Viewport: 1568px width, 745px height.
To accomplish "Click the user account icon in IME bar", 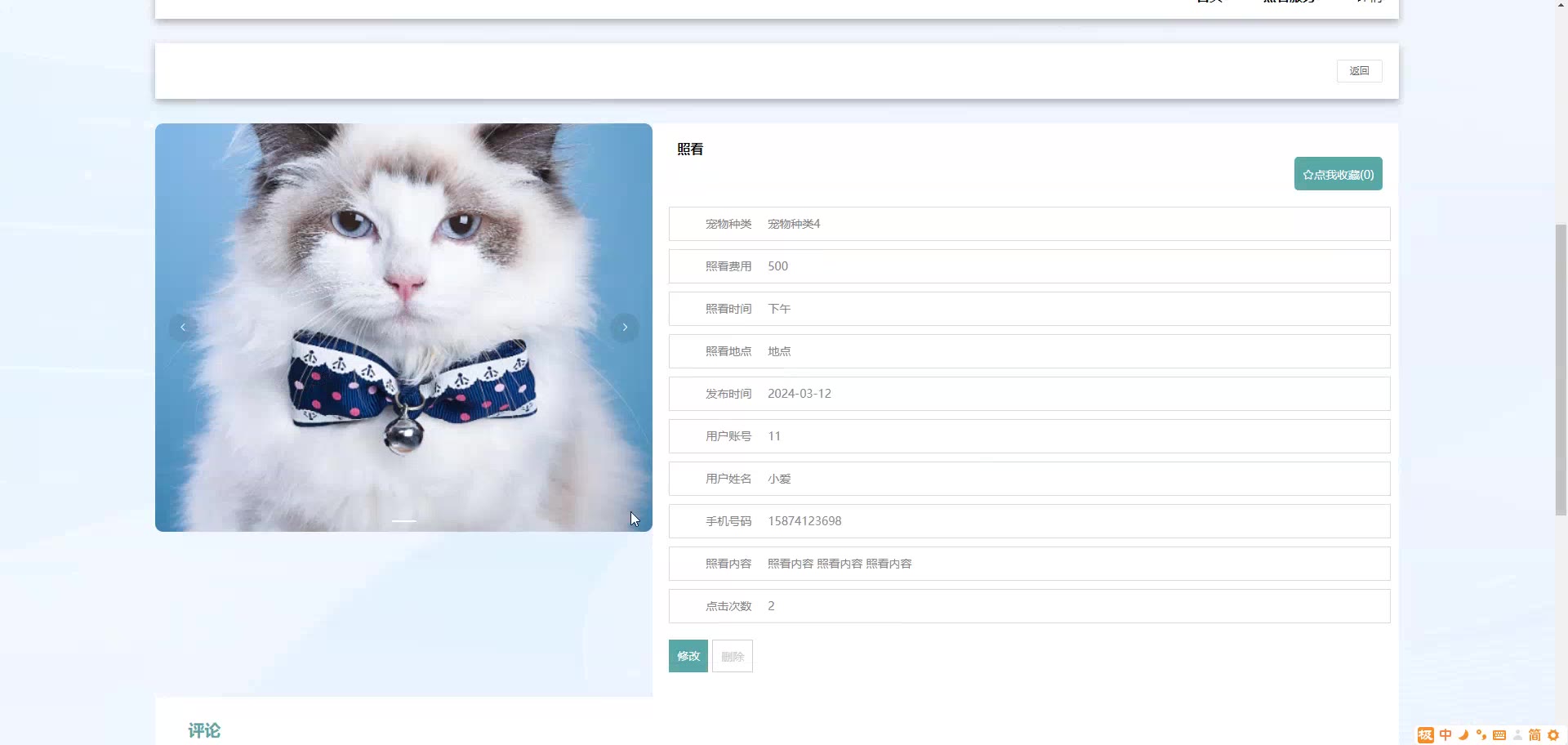I will pos(1517,735).
